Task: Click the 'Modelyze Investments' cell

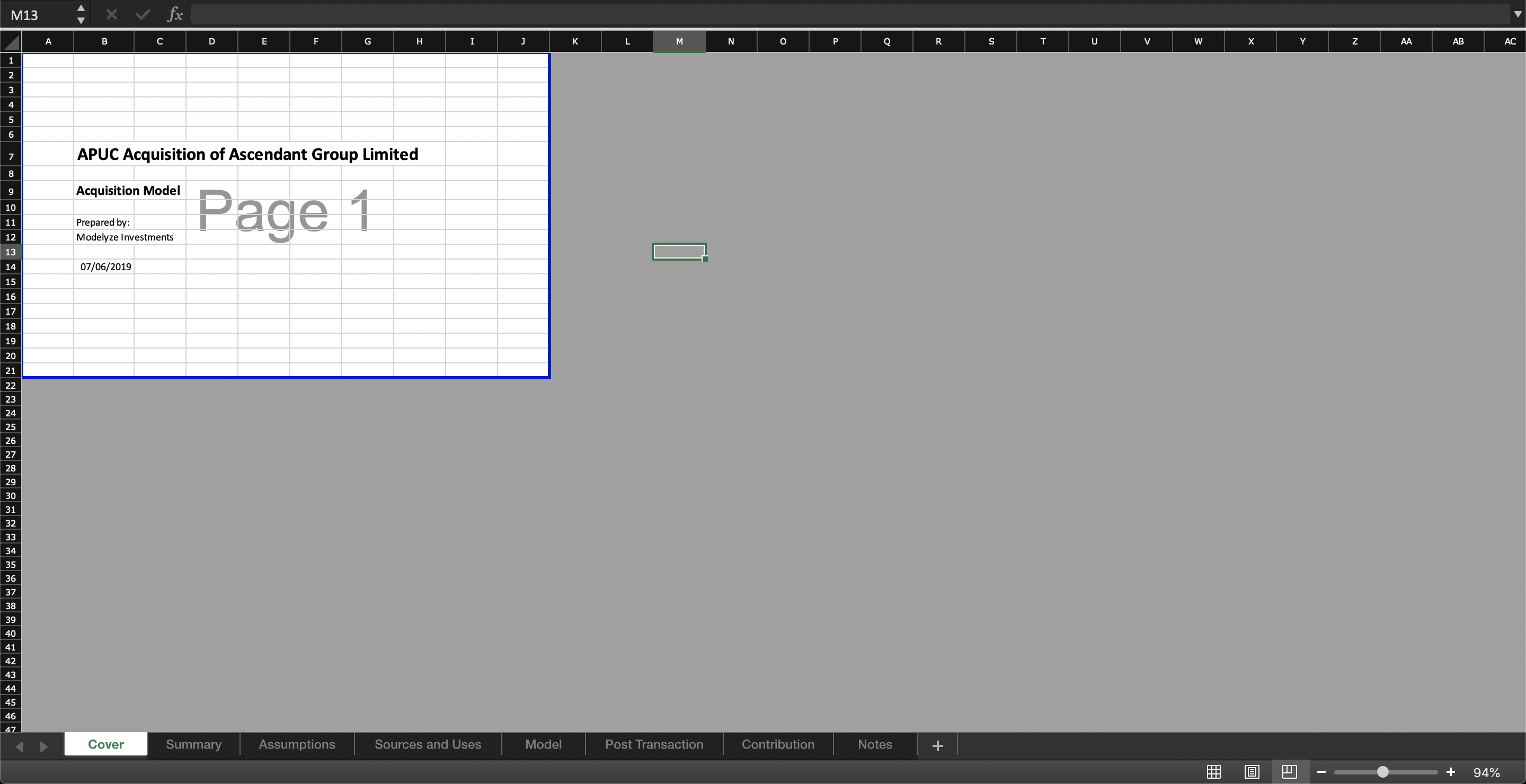Action: coord(125,237)
